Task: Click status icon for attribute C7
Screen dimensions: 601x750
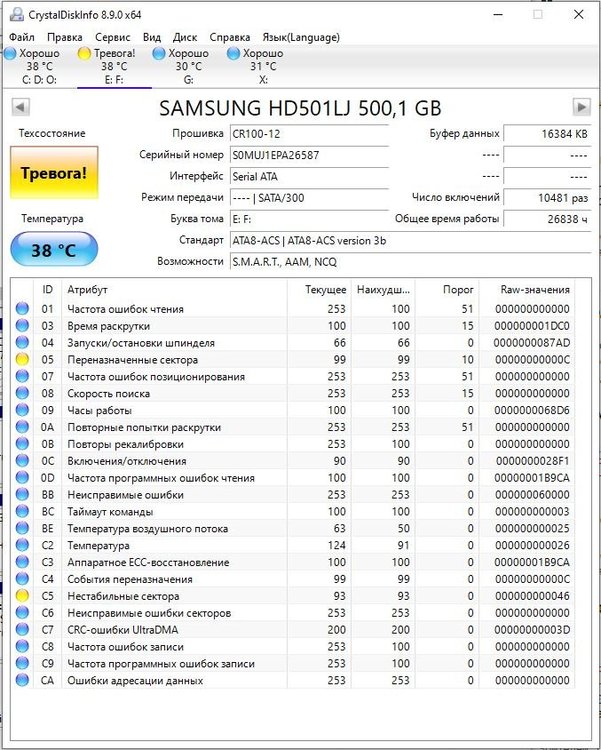Action: click(x=22, y=629)
